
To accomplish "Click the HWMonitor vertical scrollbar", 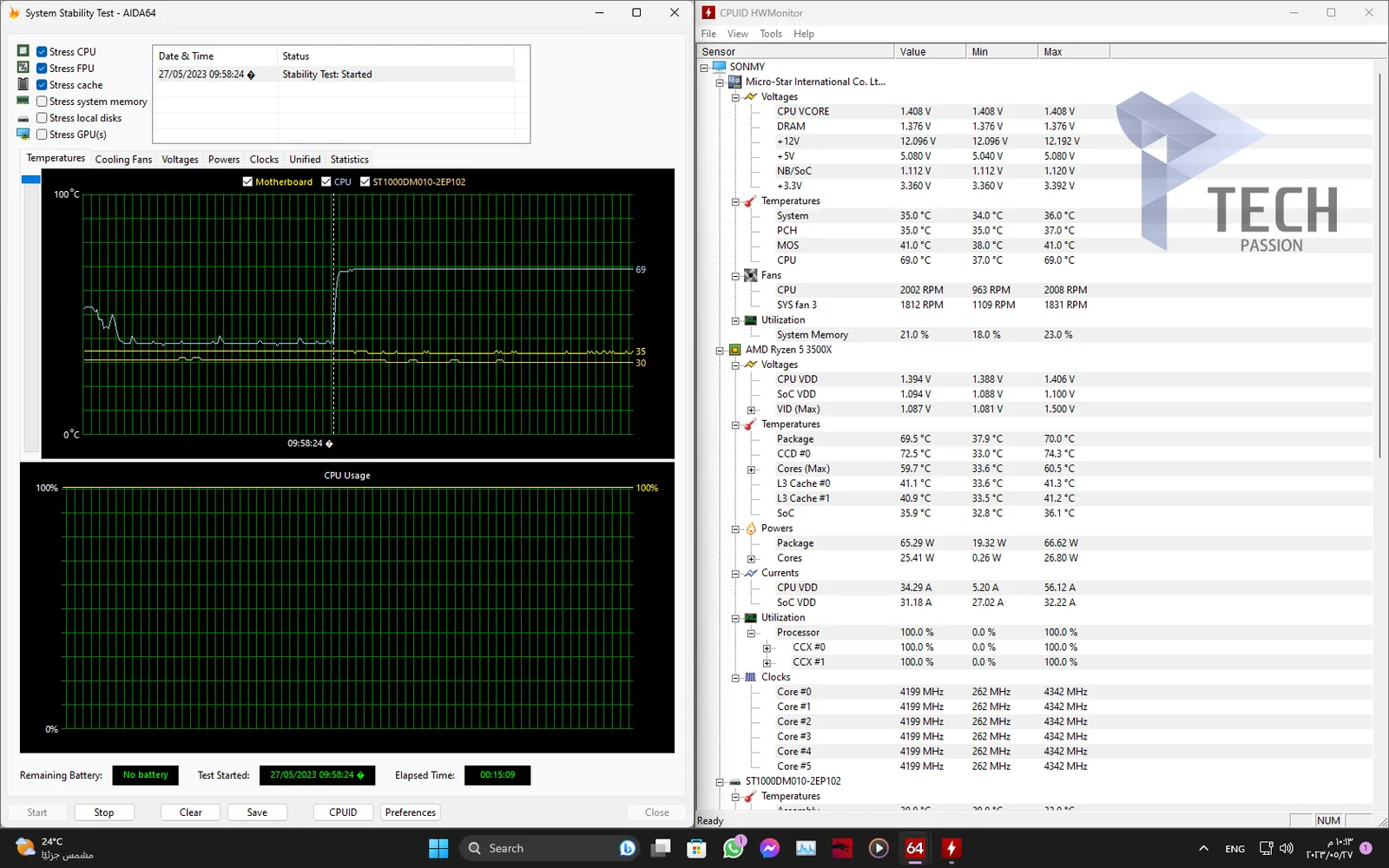I will pos(1379,266).
